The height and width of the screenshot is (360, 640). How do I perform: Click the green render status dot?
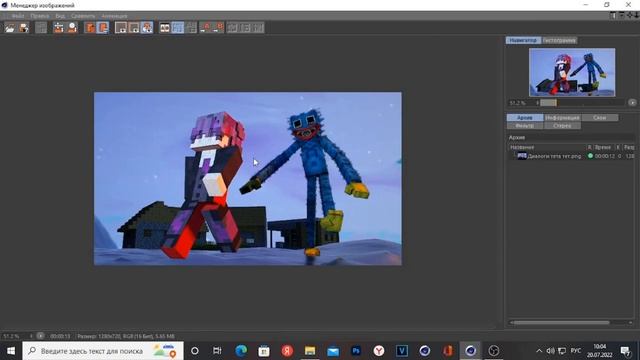pos(590,156)
